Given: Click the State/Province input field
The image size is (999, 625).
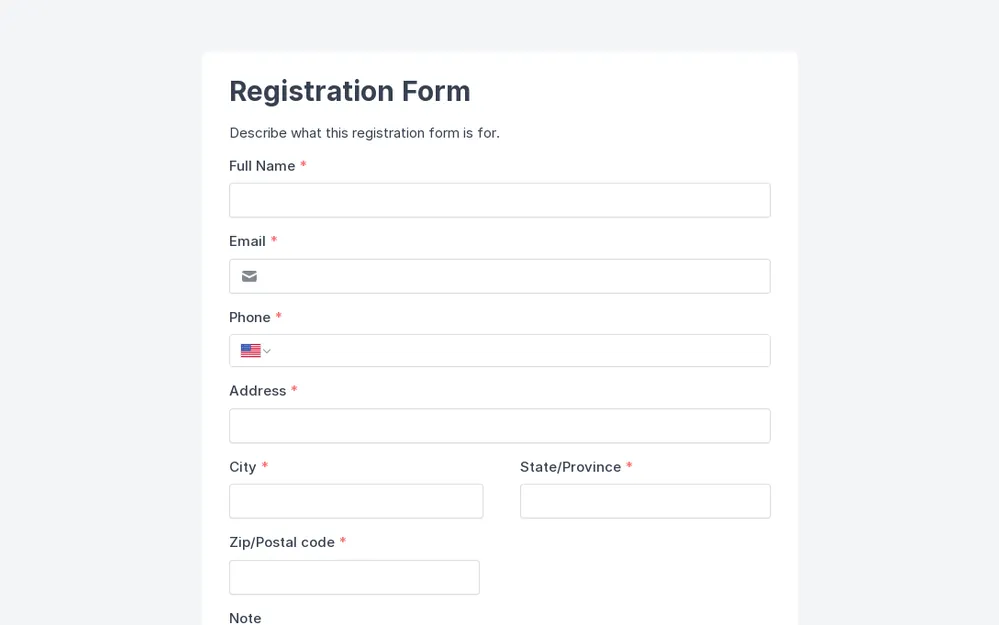Looking at the screenshot, I should (x=645, y=501).
